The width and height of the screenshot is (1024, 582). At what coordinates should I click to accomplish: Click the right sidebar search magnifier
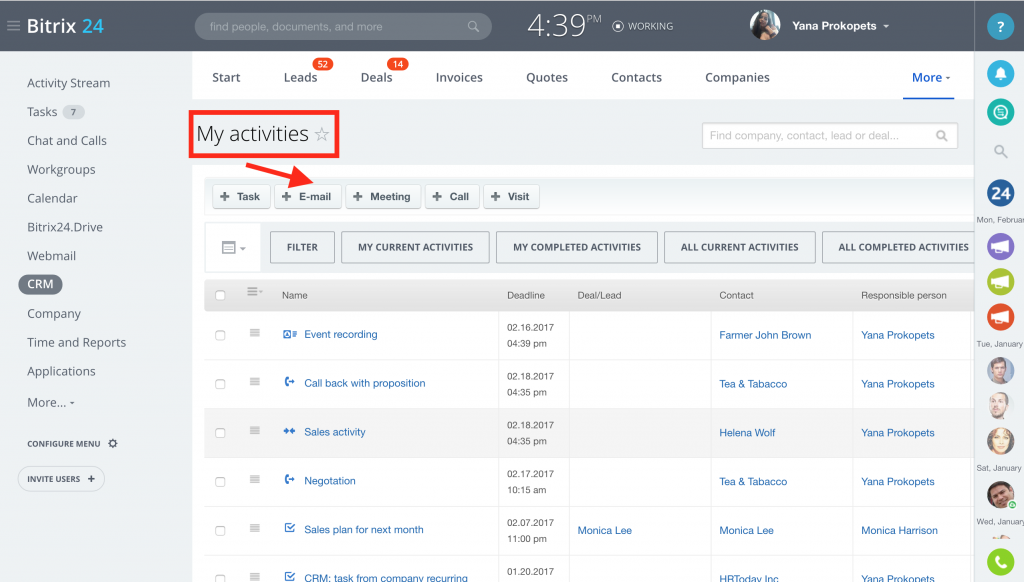[x=1000, y=152]
